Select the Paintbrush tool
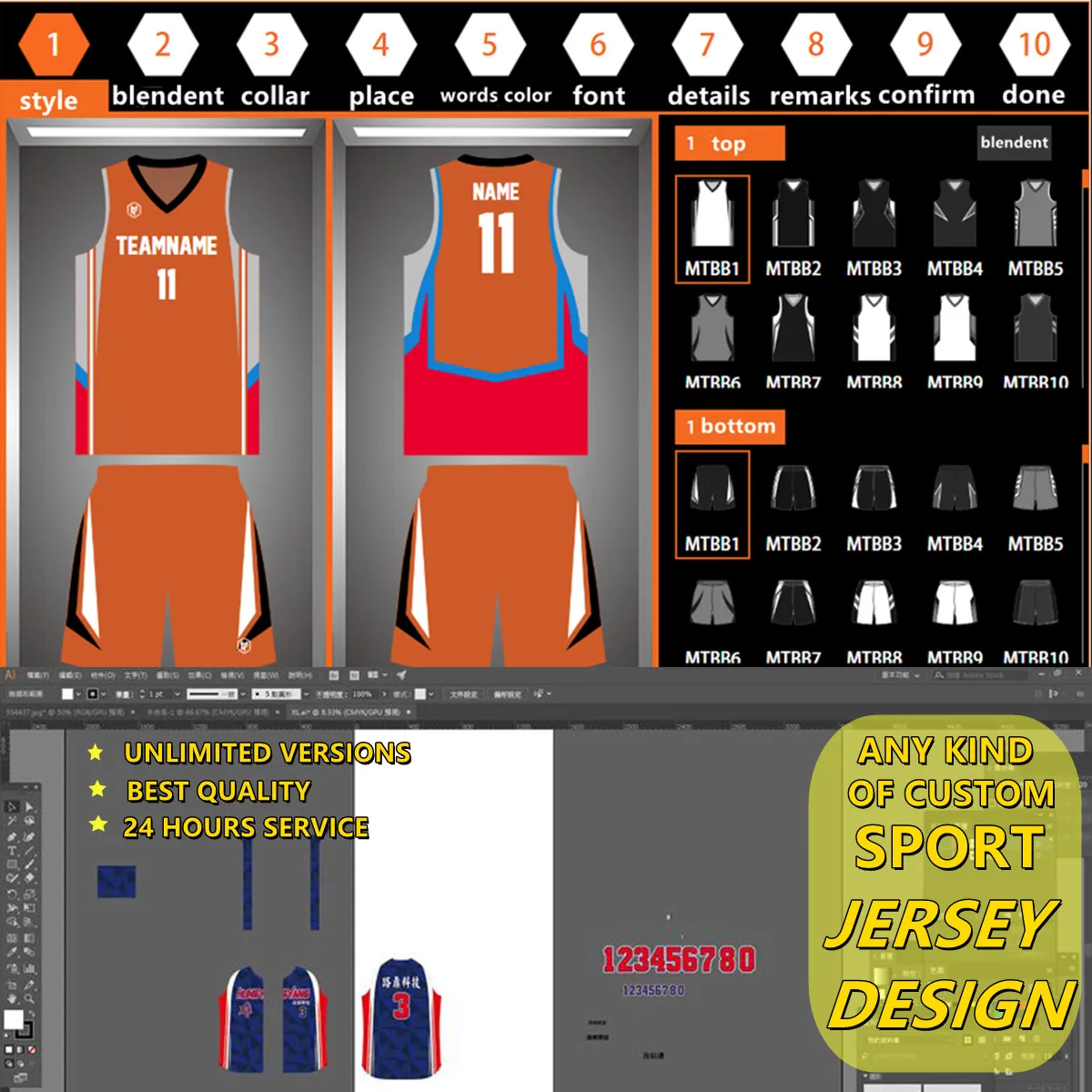 [x=30, y=864]
